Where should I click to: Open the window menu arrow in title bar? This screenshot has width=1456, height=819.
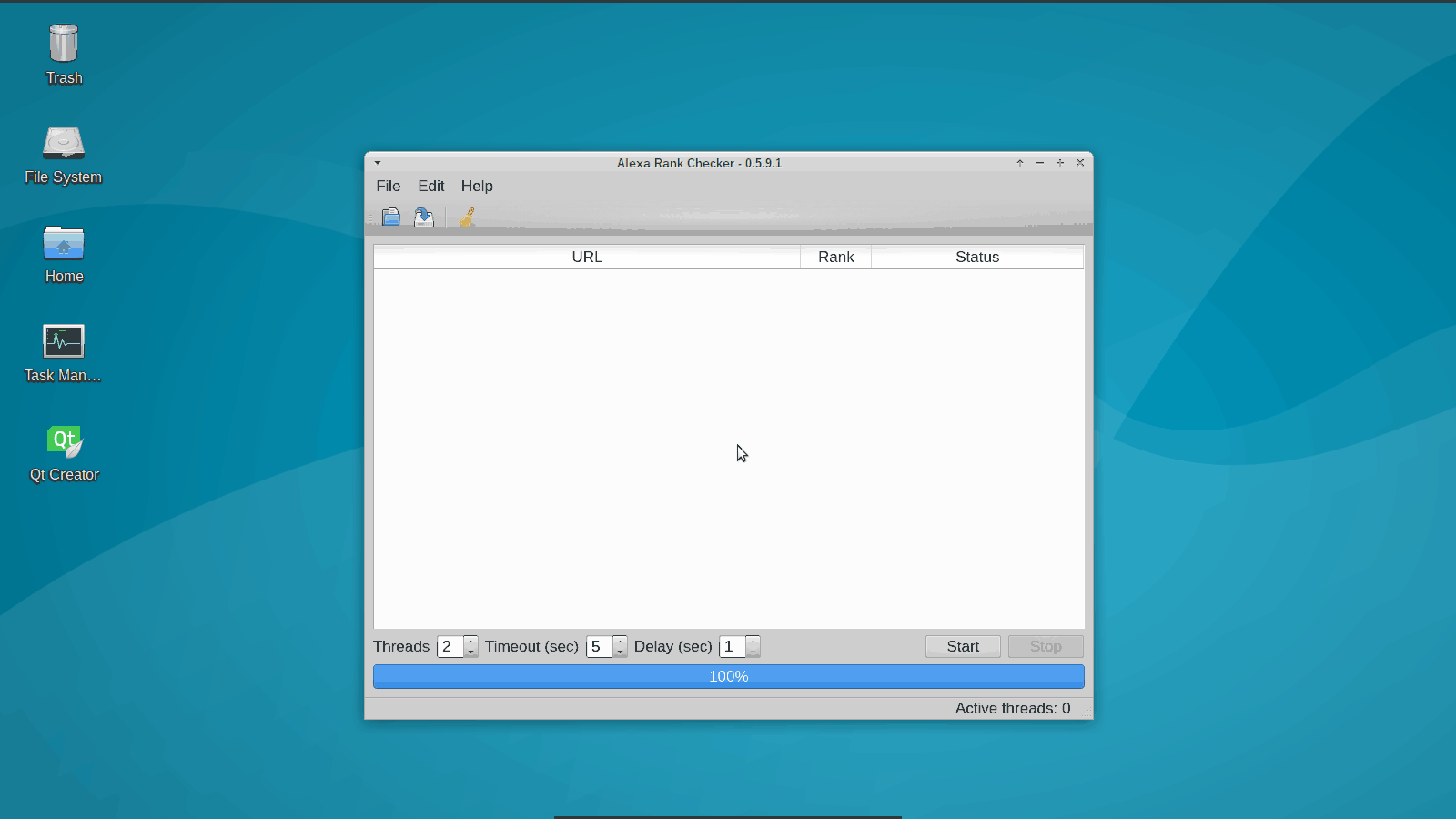coord(378,163)
